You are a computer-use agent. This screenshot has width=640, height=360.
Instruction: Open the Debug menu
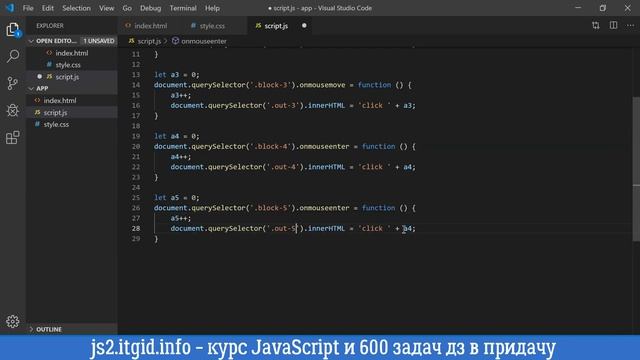point(151,8)
